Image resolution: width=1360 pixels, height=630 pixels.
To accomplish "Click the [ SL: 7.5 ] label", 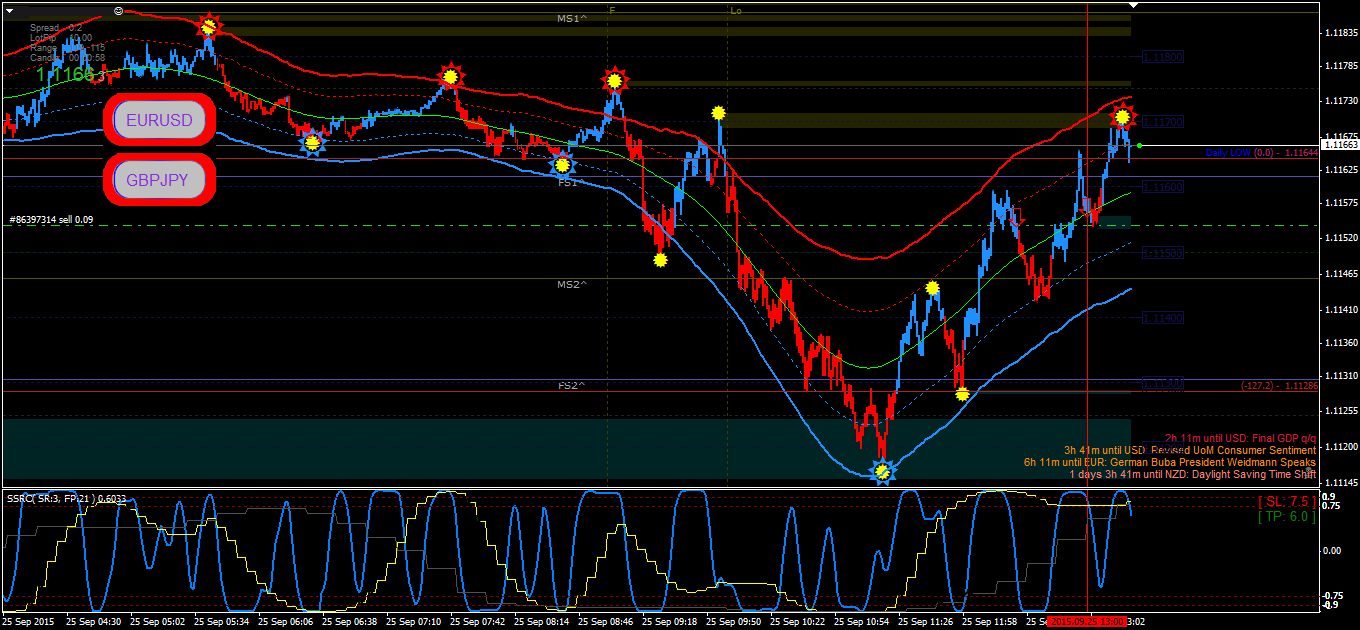I will point(1286,502).
